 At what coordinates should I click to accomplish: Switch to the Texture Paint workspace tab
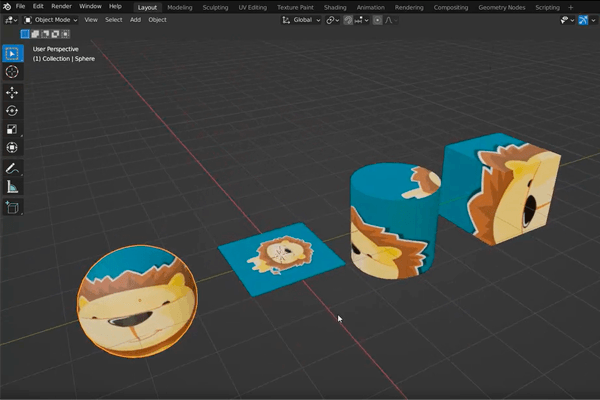[x=295, y=7]
